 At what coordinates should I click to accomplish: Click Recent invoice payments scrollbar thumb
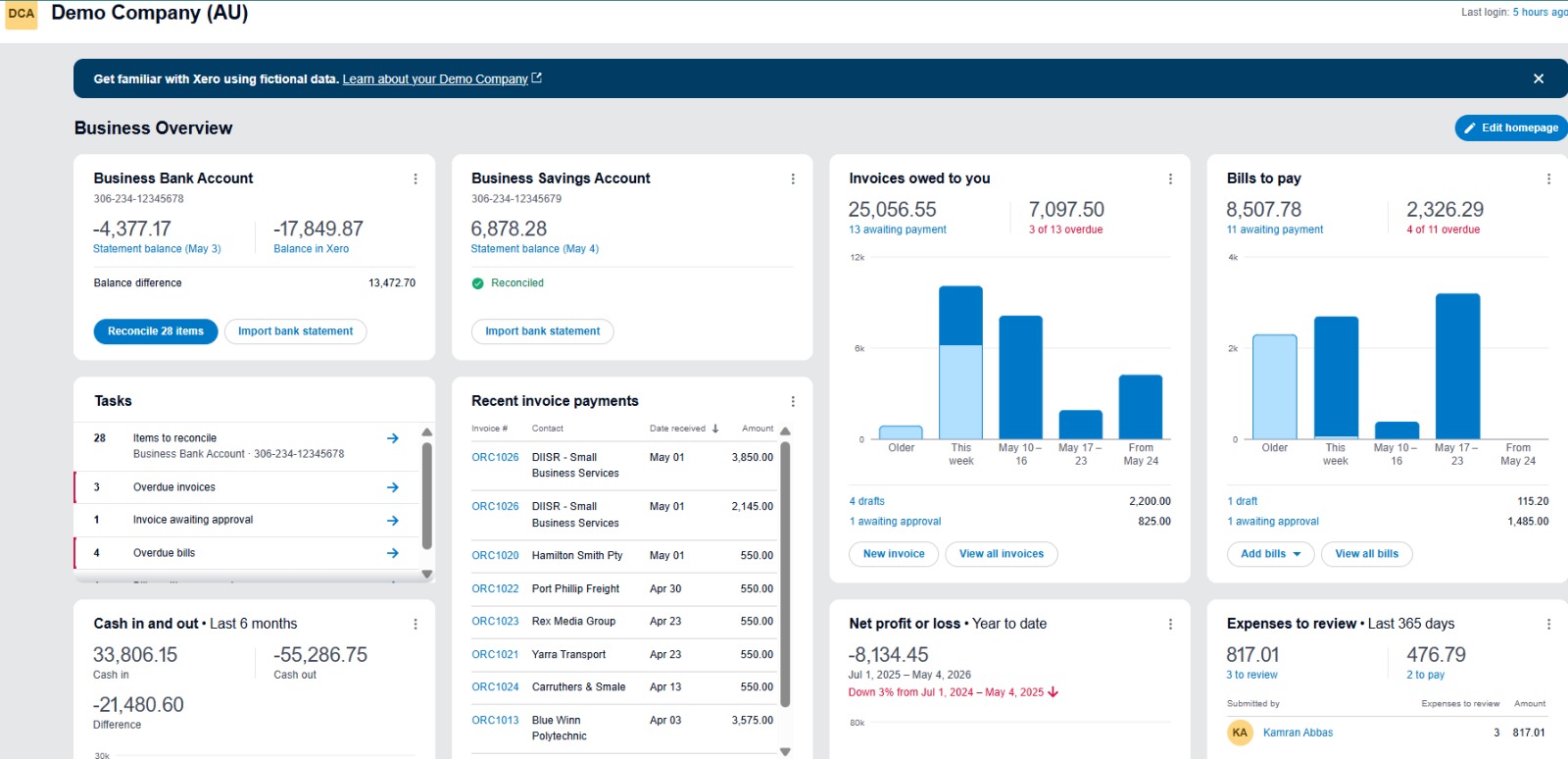785,575
